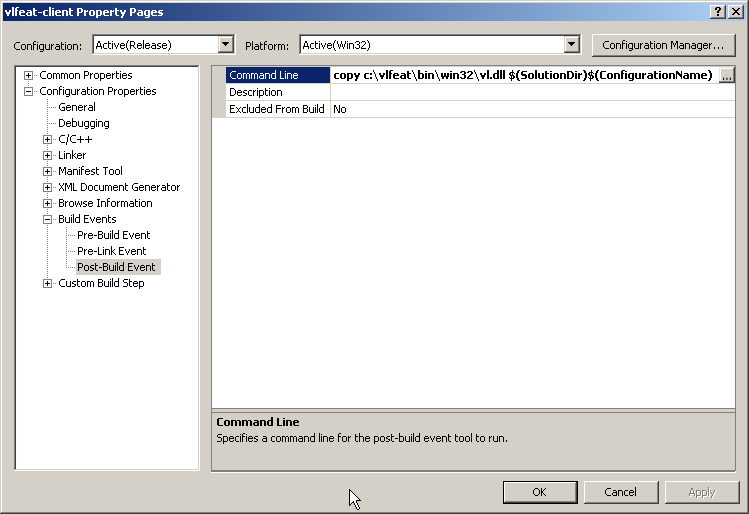Viewport: 749px width, 514px height.
Task: Click the ellipsis button beside Command Line
Action: coord(727,76)
